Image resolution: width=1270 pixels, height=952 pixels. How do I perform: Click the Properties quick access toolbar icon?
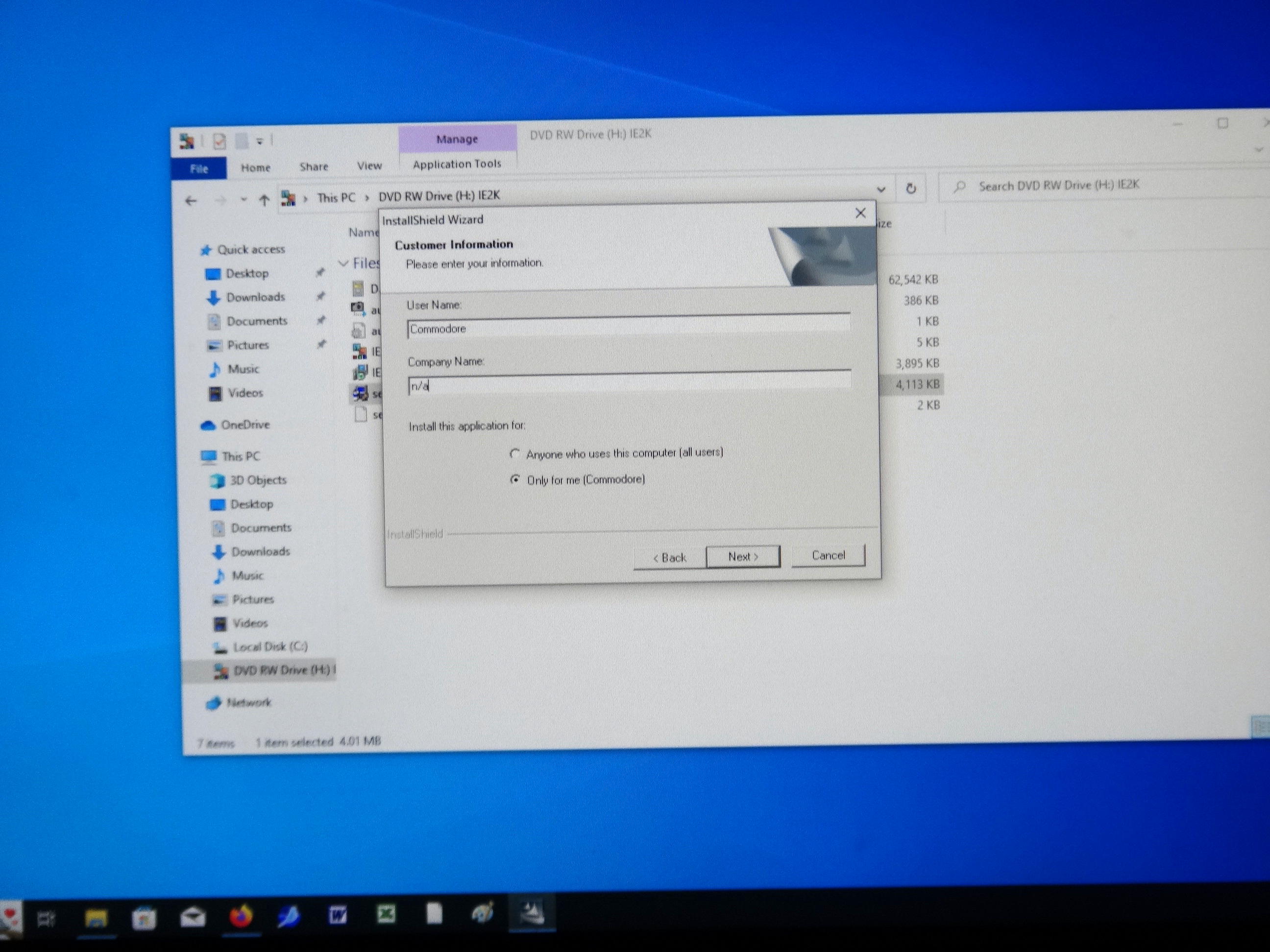(220, 141)
